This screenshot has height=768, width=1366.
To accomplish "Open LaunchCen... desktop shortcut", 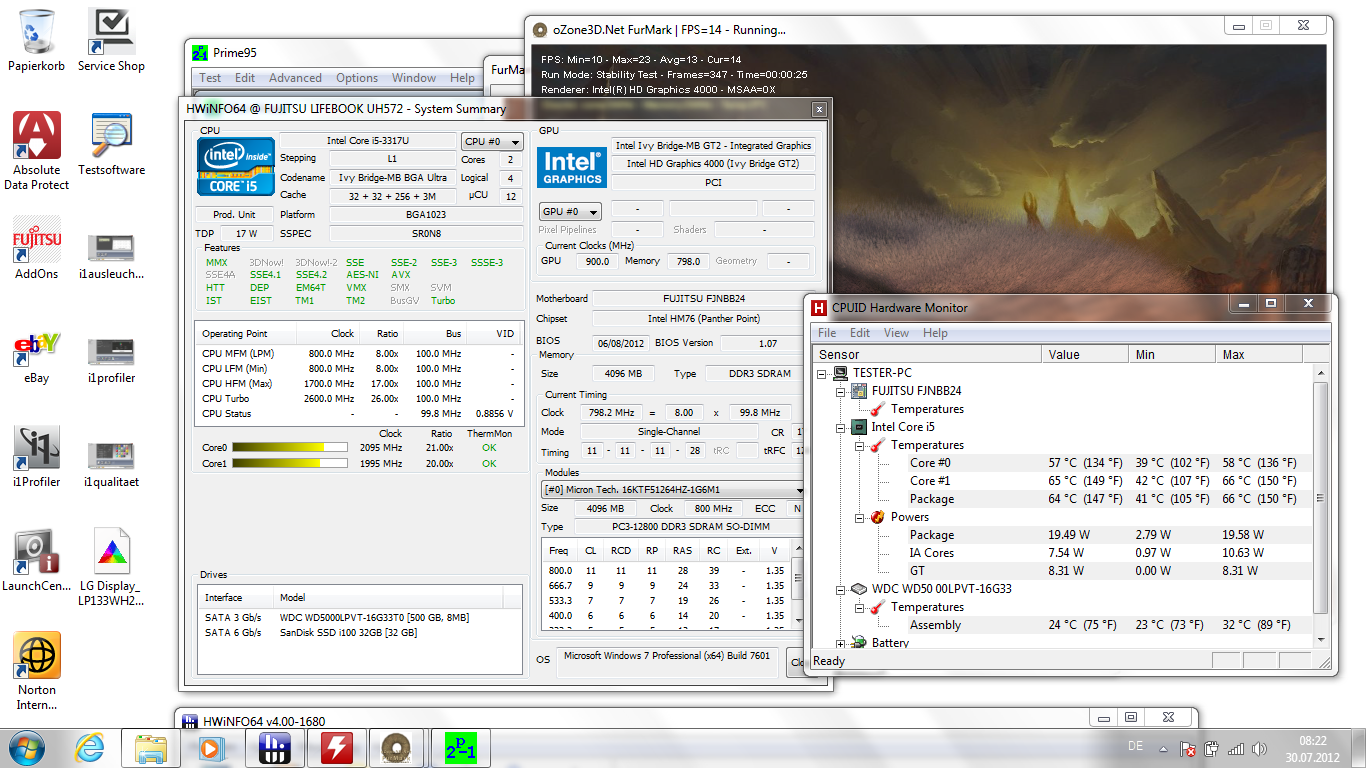I will tap(37, 560).
